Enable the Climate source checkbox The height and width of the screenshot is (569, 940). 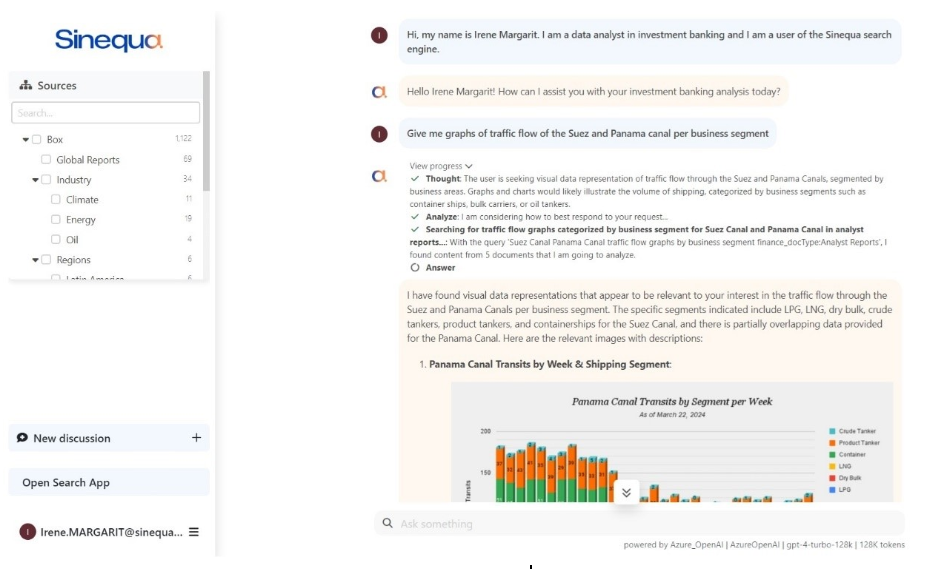pyautogui.click(x=56, y=200)
